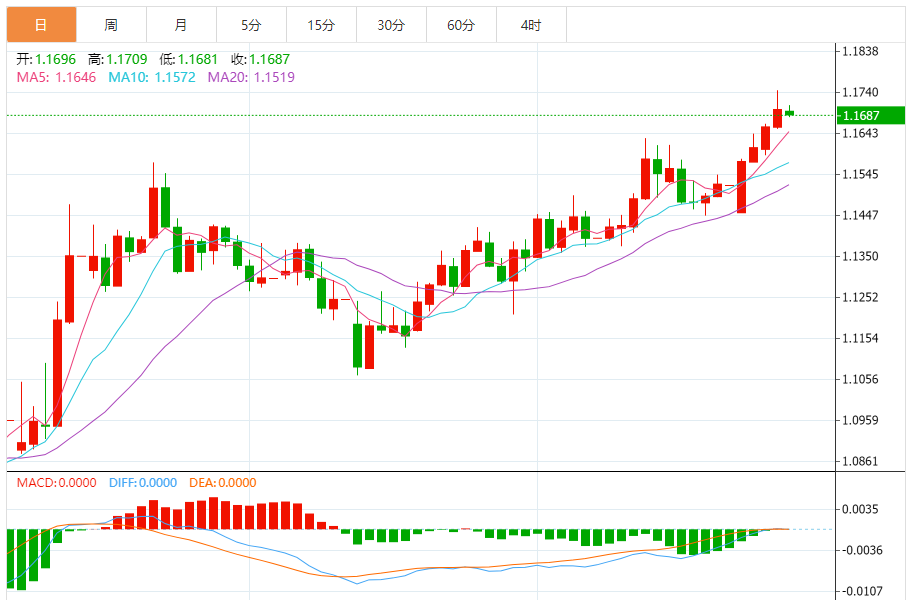Click the 1.1643 price axis label
The width and height of the screenshot is (911, 600).
(x=860, y=133)
